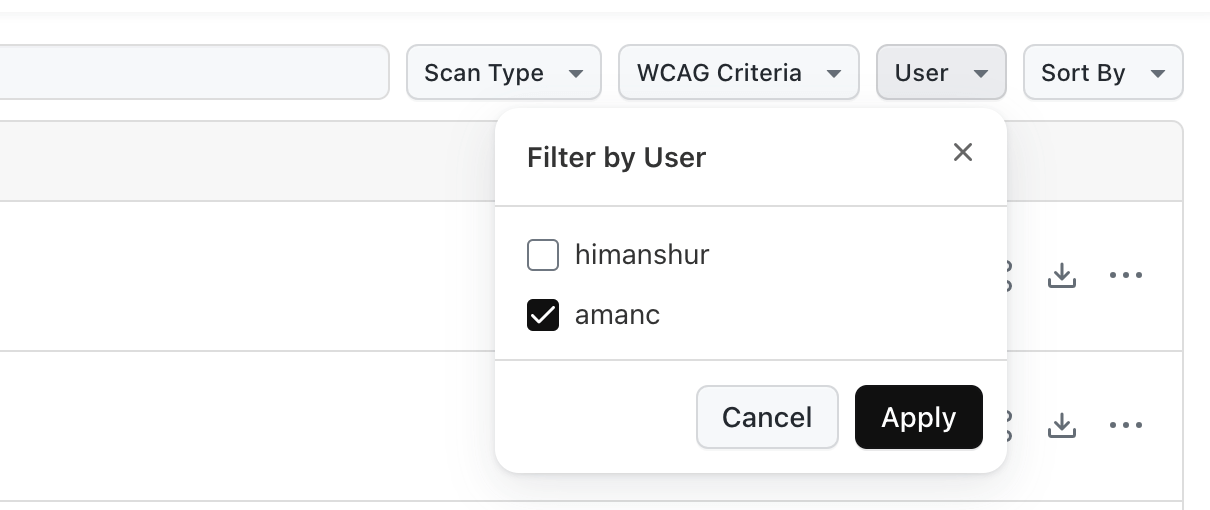Click the search input field
This screenshot has width=1210, height=510.
(190, 72)
